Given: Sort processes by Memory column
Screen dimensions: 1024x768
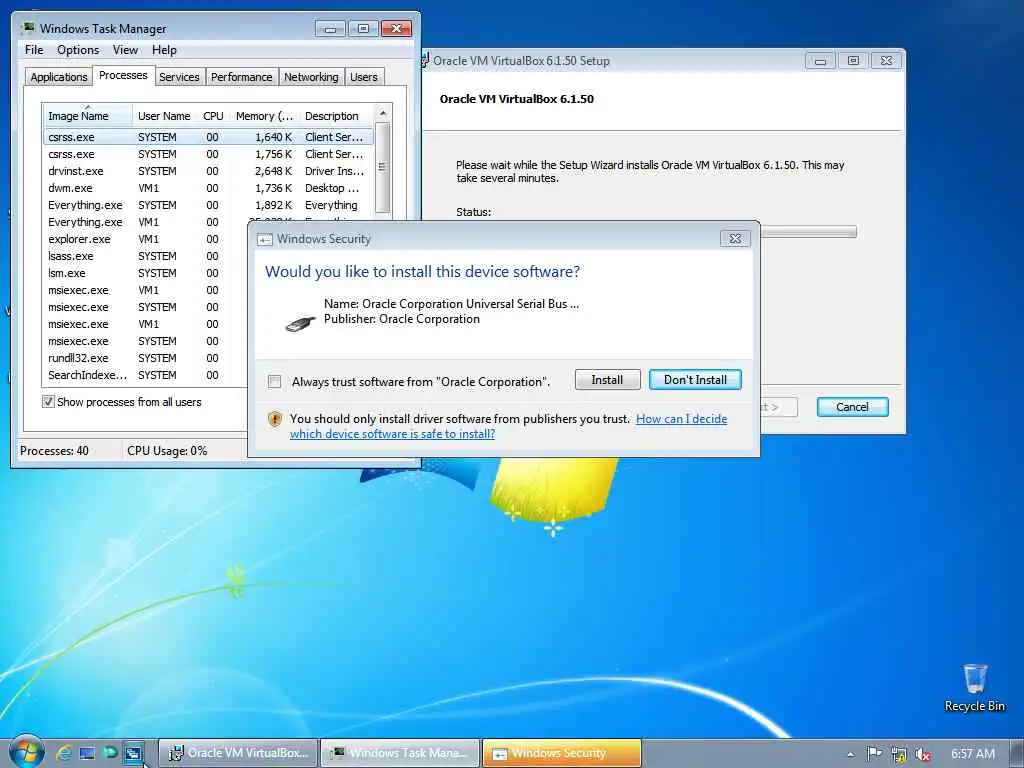Looking at the screenshot, I should coord(264,116).
